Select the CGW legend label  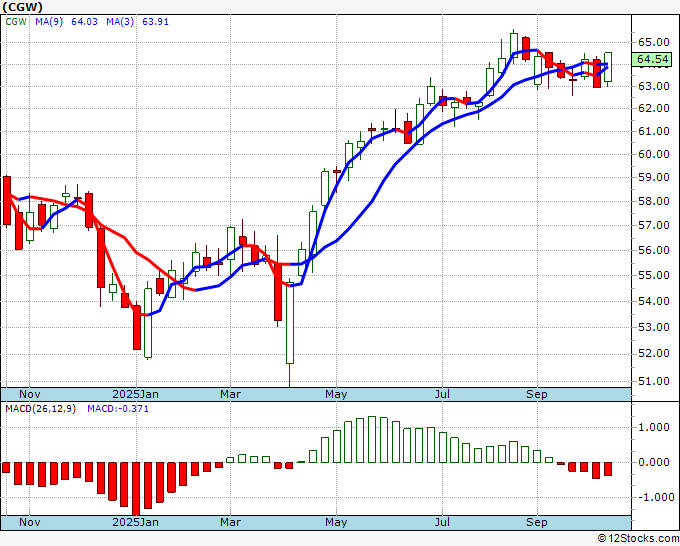[x=16, y=22]
